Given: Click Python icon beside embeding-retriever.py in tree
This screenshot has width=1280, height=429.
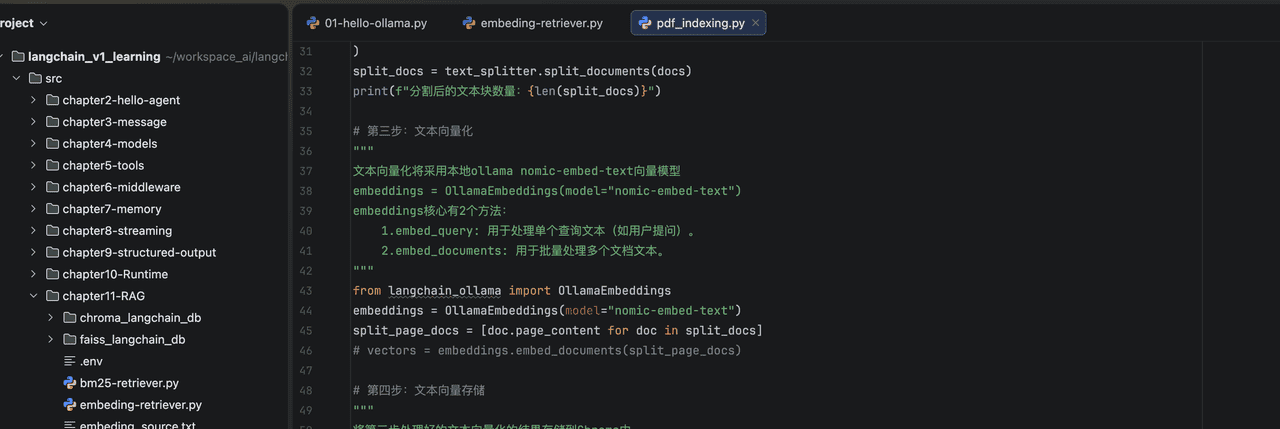Looking at the screenshot, I should tap(69, 405).
